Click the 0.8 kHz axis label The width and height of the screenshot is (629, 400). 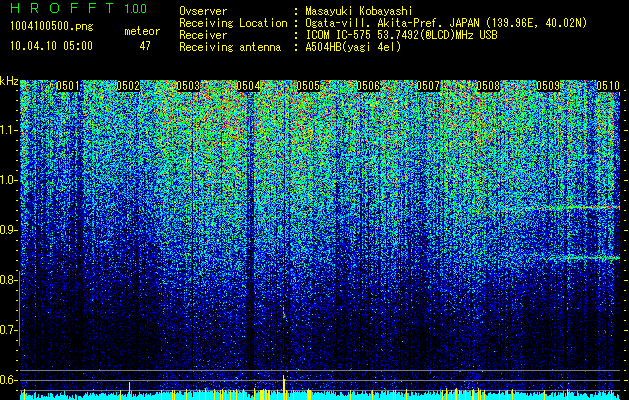[x=7, y=280]
